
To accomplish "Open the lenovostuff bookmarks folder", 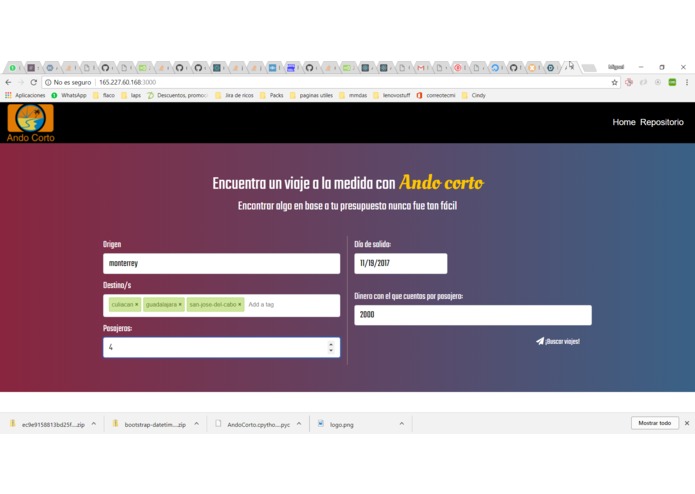I will (391, 95).
